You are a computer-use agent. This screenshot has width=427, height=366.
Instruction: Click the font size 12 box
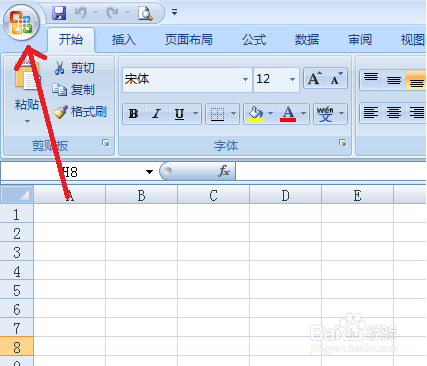[271, 79]
